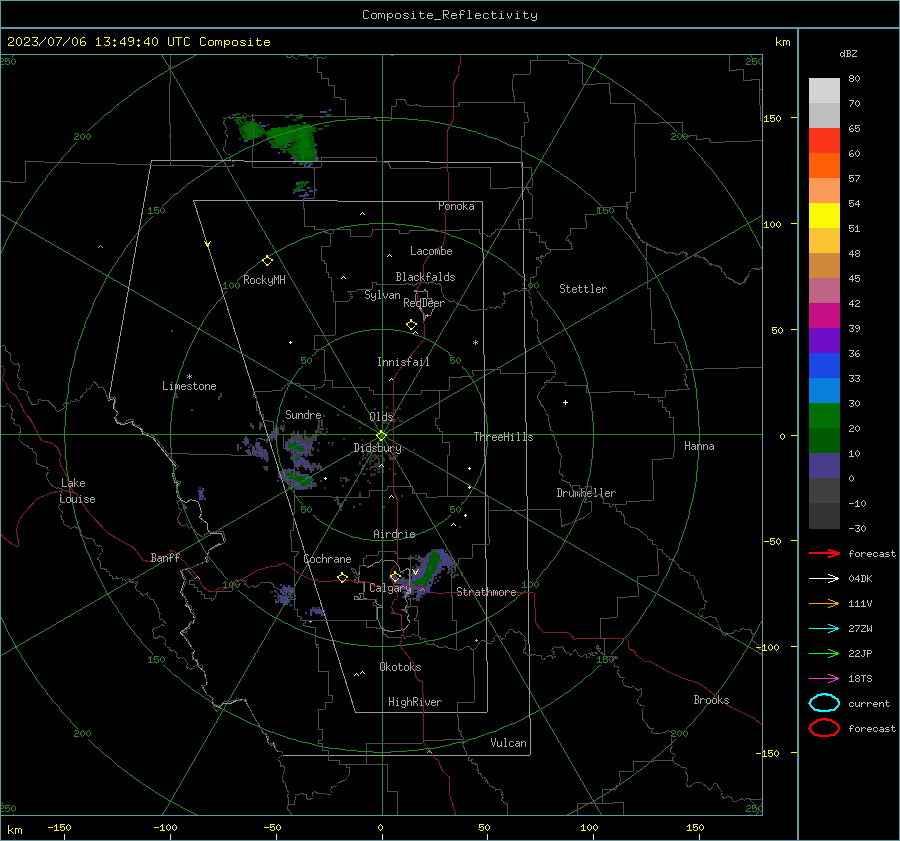
Task: Select the 33 dBZ light blue swatch
Action: (824, 390)
